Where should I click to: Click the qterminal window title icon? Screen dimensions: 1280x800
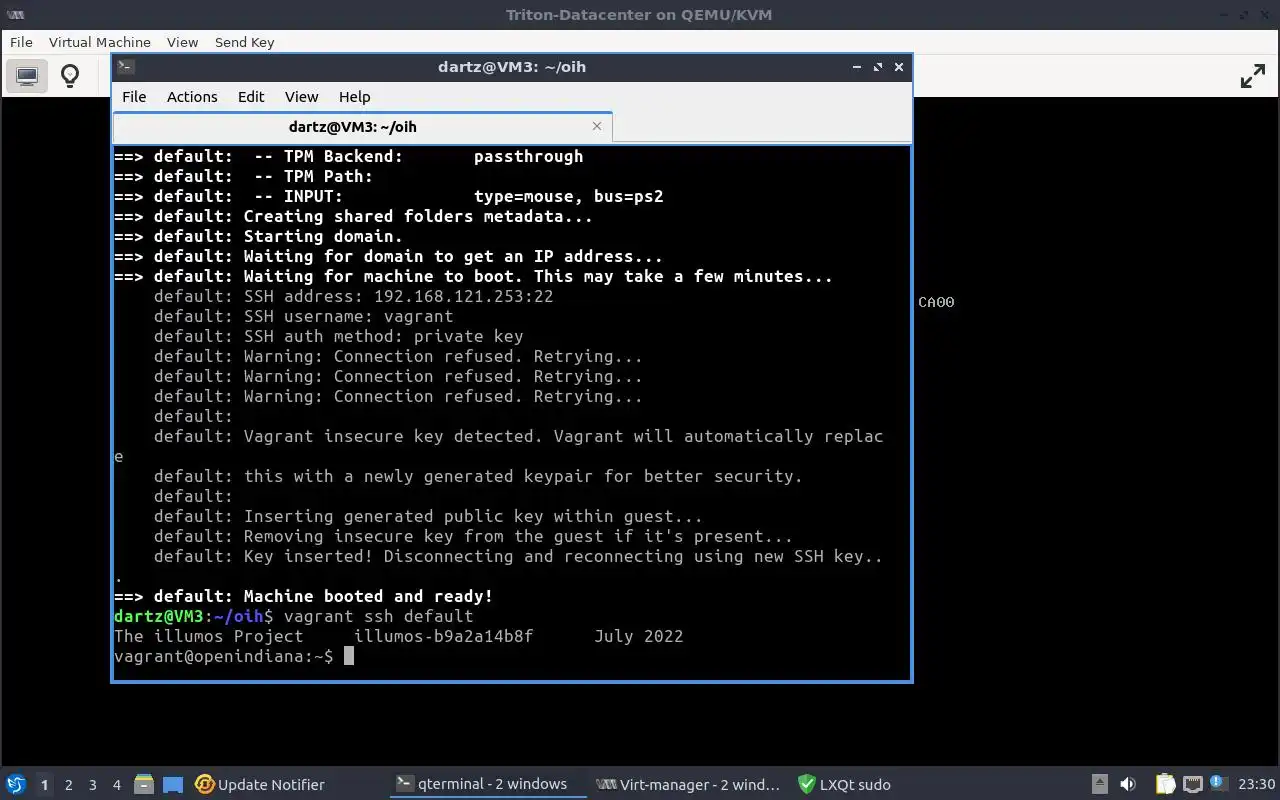[x=125, y=67]
